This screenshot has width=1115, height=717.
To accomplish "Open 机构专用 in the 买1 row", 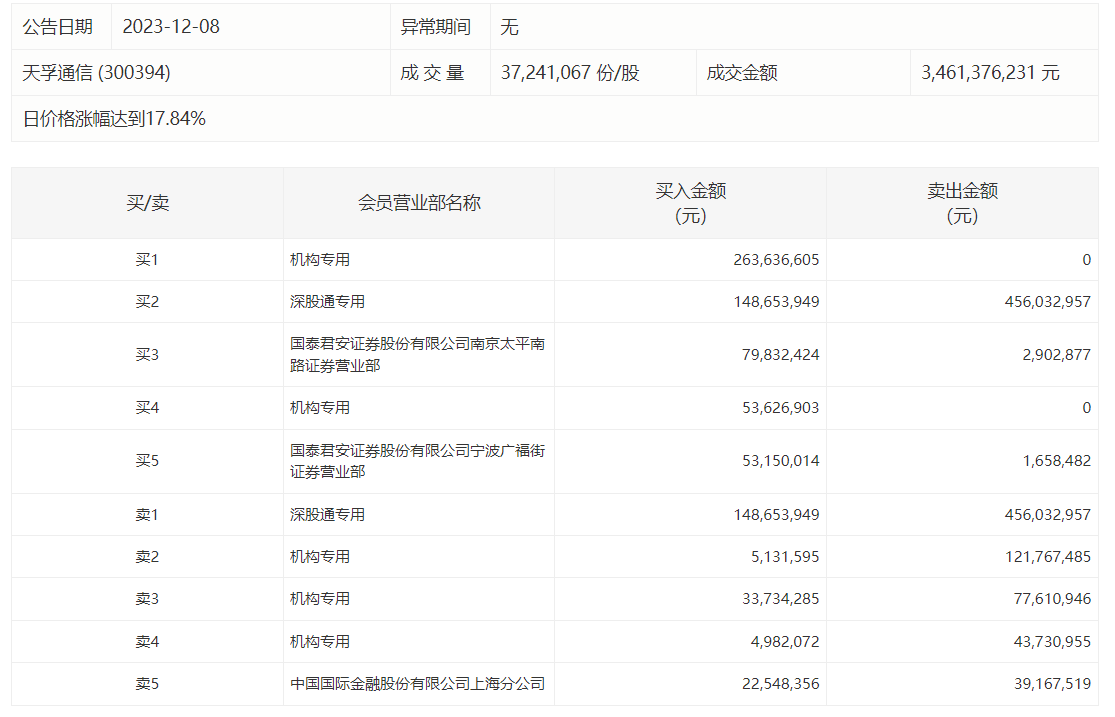I will (x=320, y=260).
